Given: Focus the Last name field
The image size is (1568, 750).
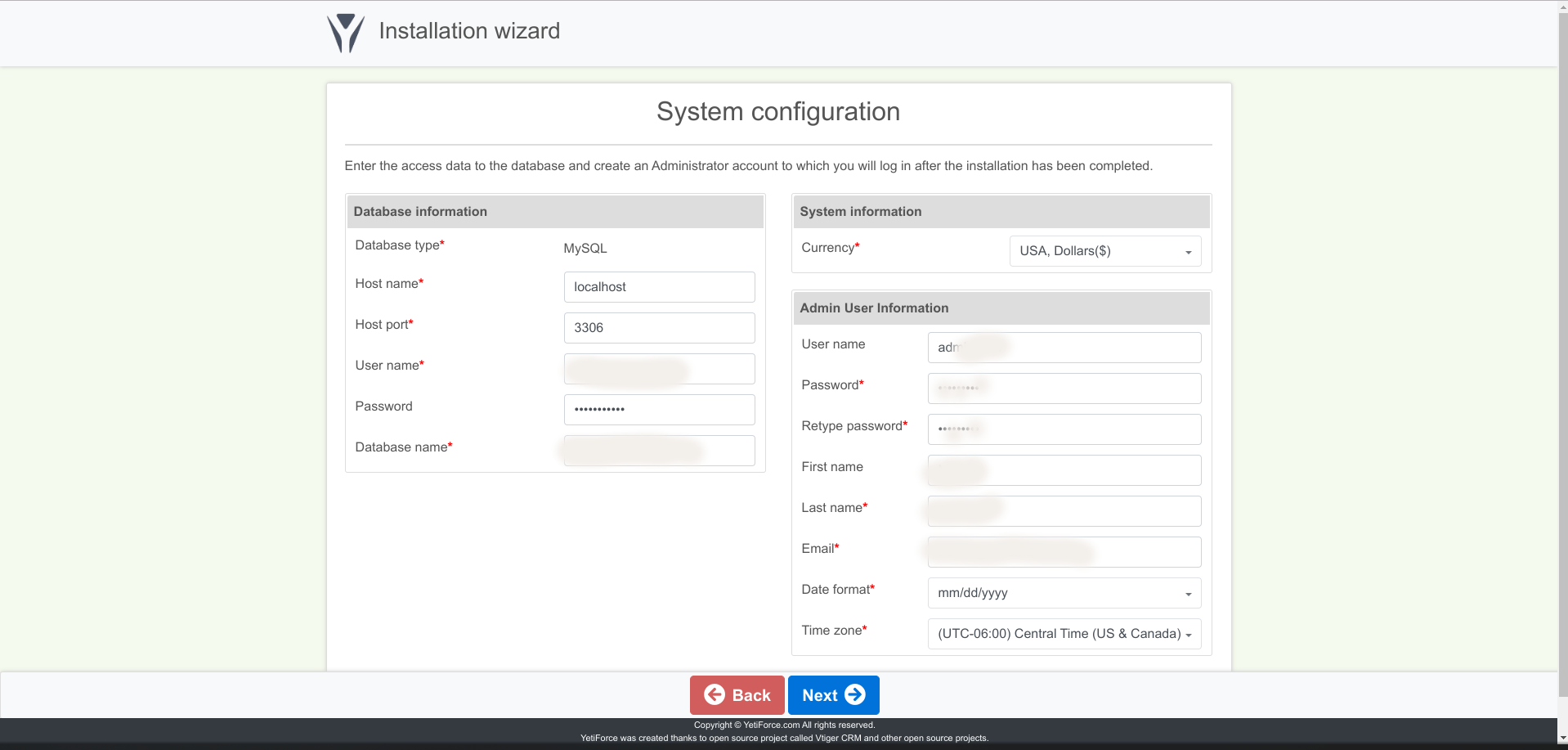Looking at the screenshot, I should coord(1064,511).
